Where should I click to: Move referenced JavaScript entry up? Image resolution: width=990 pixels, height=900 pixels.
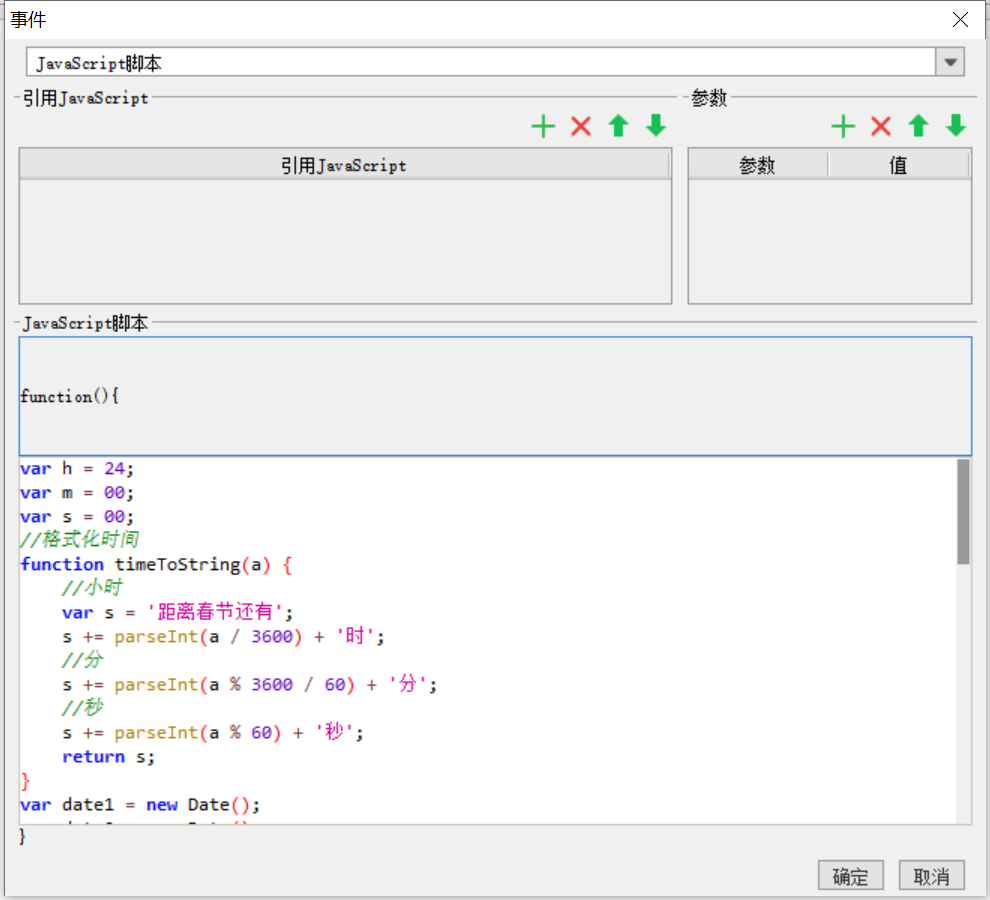click(x=619, y=126)
